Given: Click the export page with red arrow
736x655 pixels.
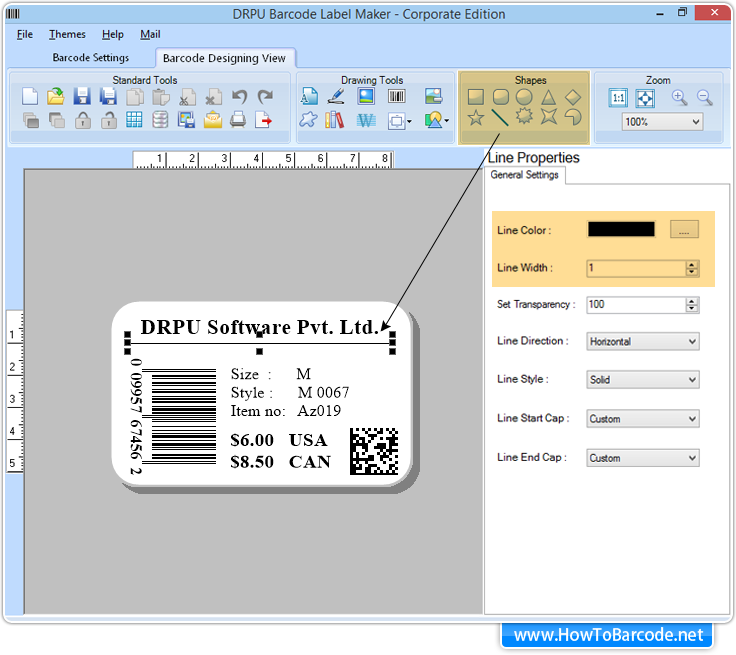Looking at the screenshot, I should tap(264, 120).
